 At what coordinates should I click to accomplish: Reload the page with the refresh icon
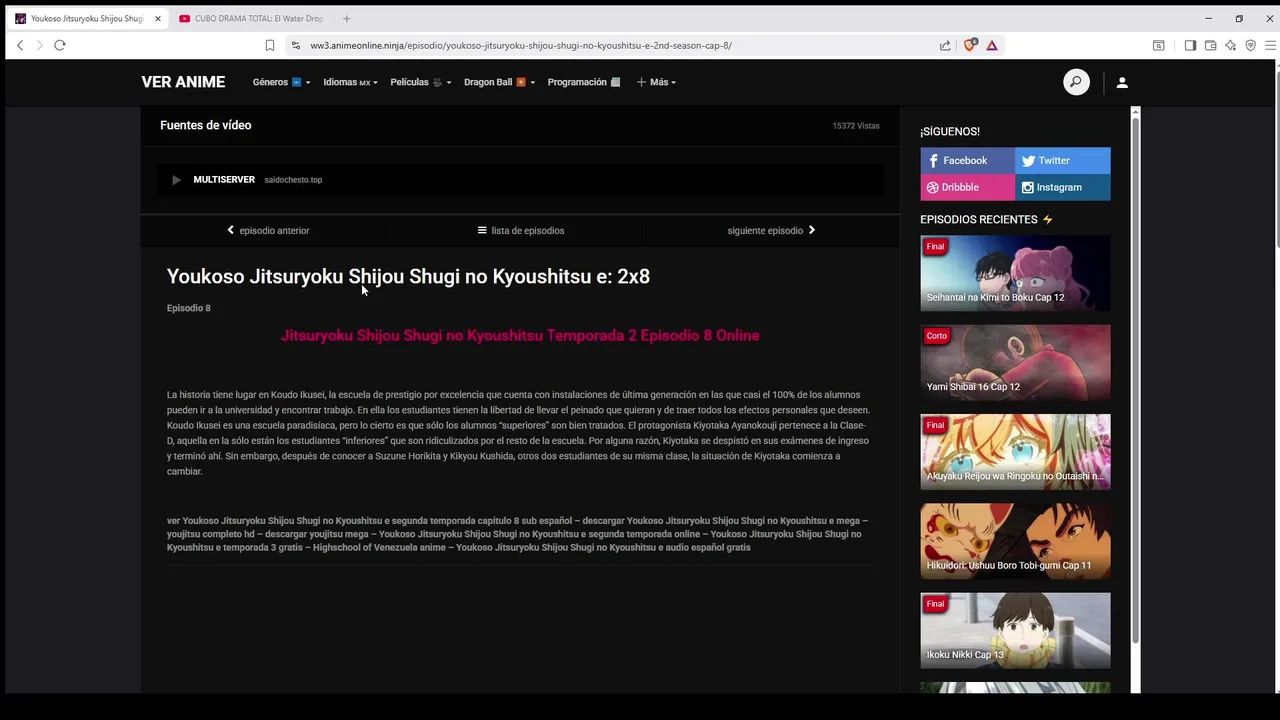60,45
